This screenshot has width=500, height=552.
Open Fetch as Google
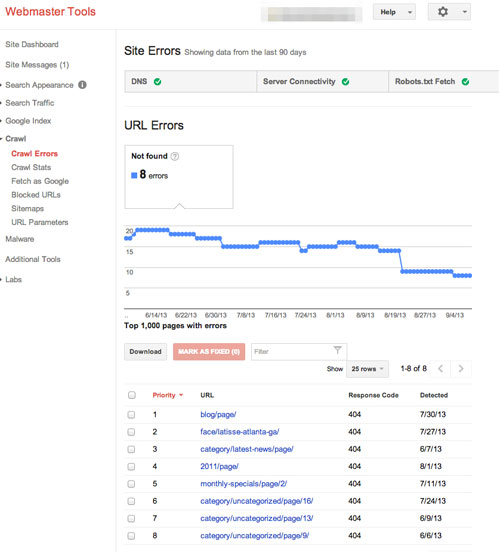click(40, 181)
